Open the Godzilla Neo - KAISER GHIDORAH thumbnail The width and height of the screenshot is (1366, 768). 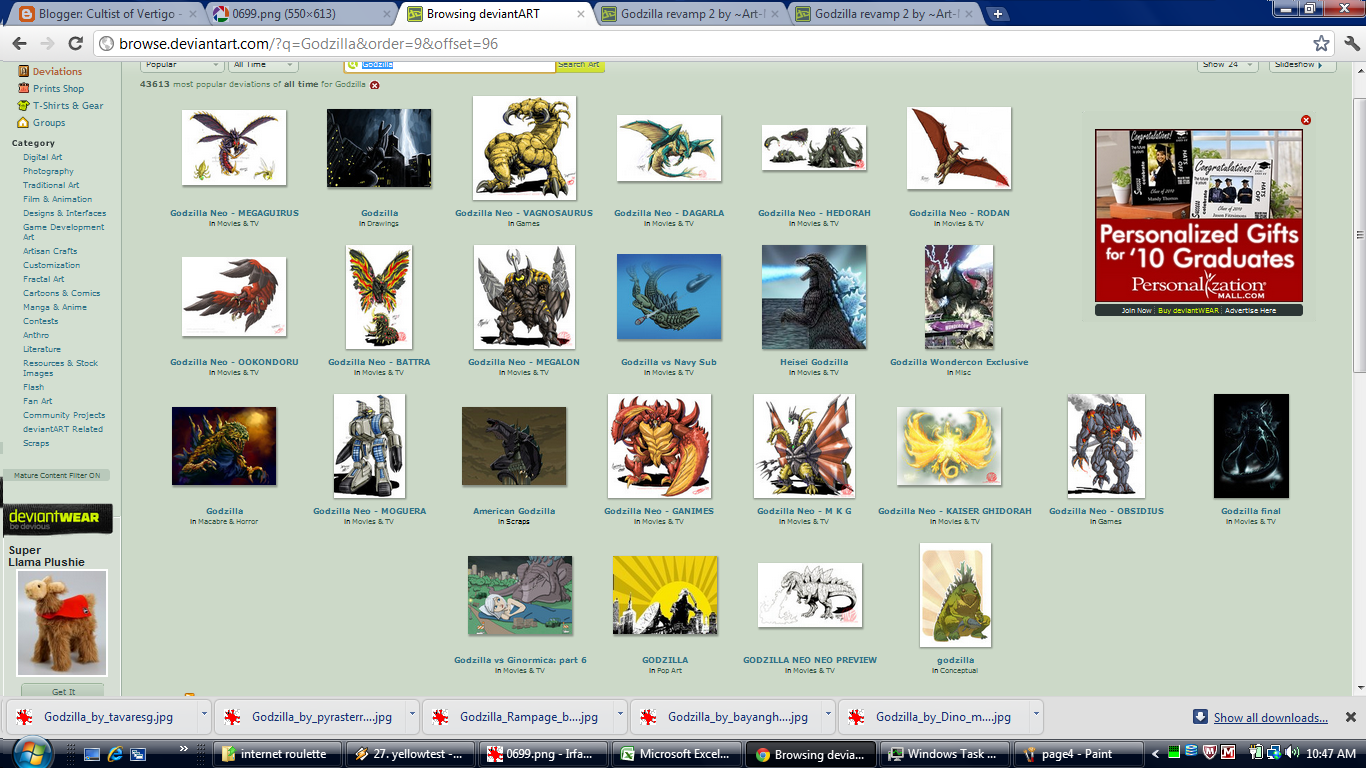(x=949, y=446)
